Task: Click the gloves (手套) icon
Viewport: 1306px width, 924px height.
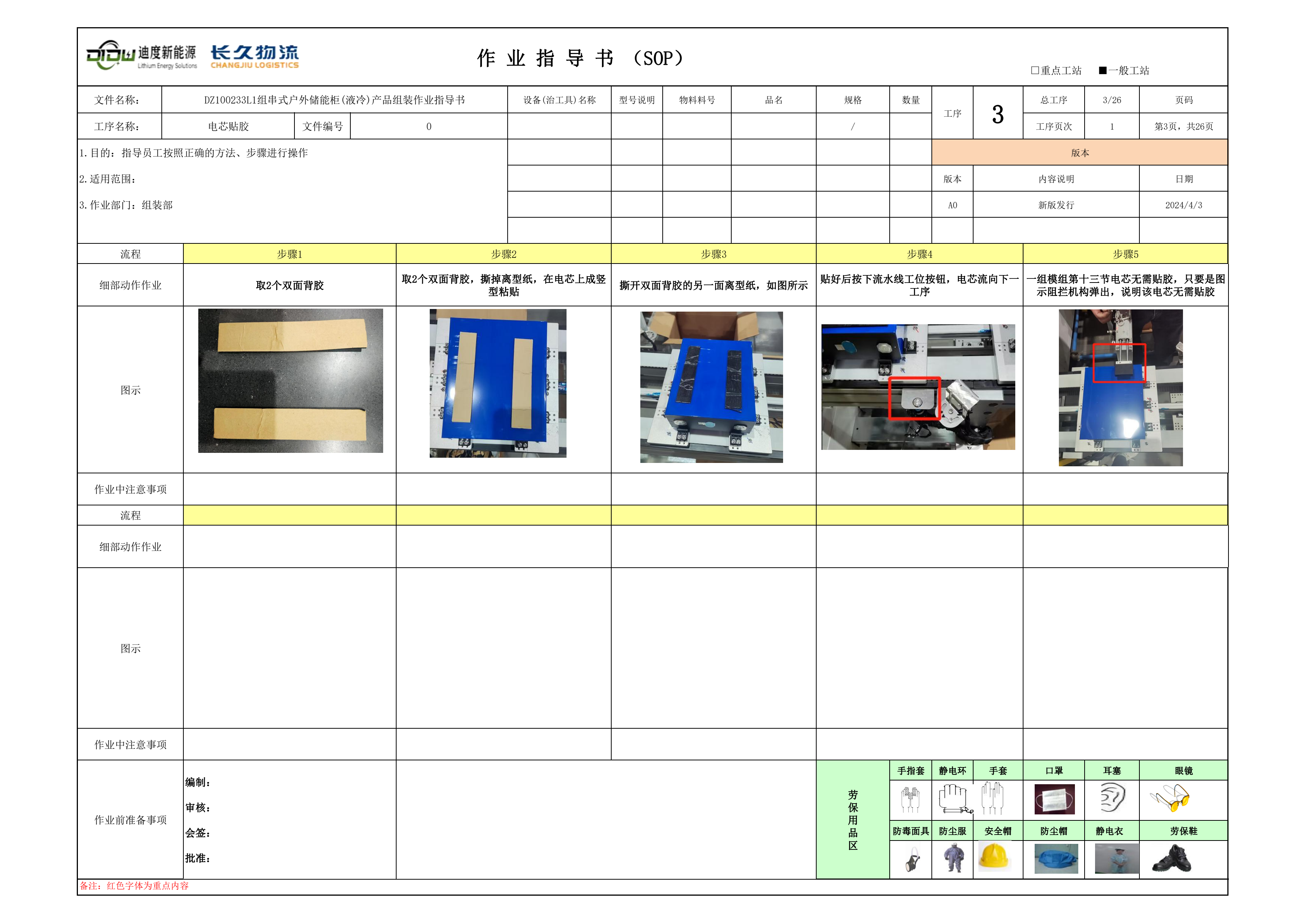Action: tap(993, 798)
